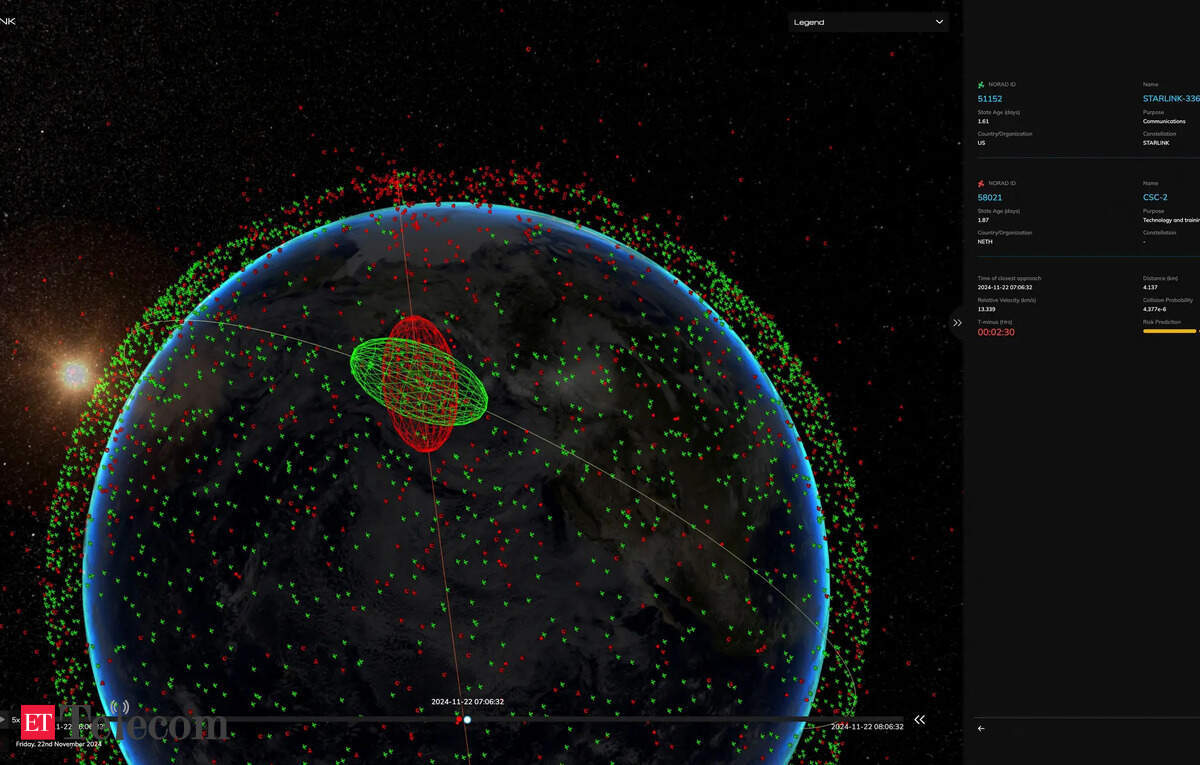This screenshot has width=1200, height=765.
Task: Select the blue satellite icon beside NORAD 51152
Action: pos(980,84)
